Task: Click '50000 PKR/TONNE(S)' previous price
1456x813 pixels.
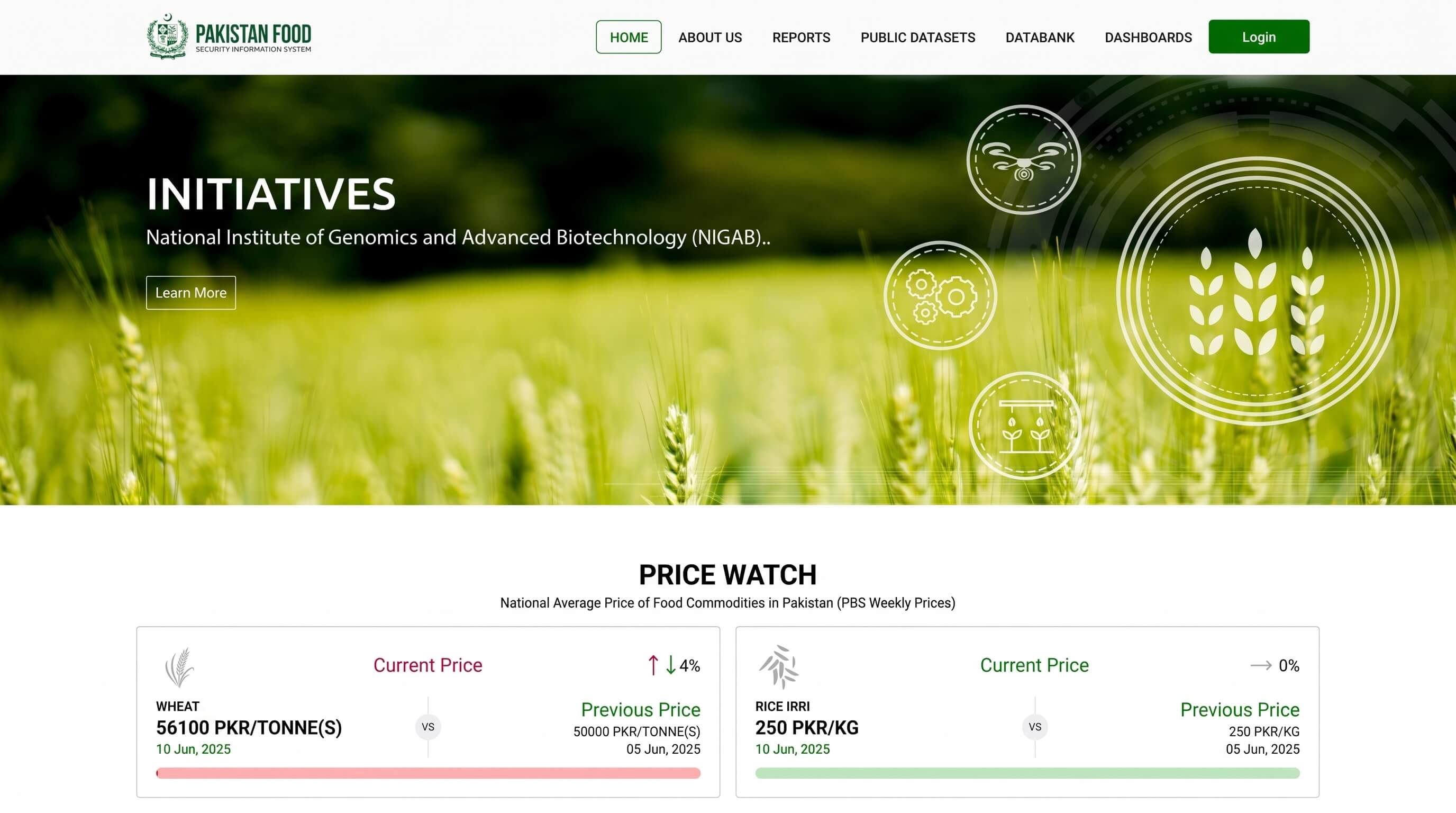Action: tap(636, 731)
